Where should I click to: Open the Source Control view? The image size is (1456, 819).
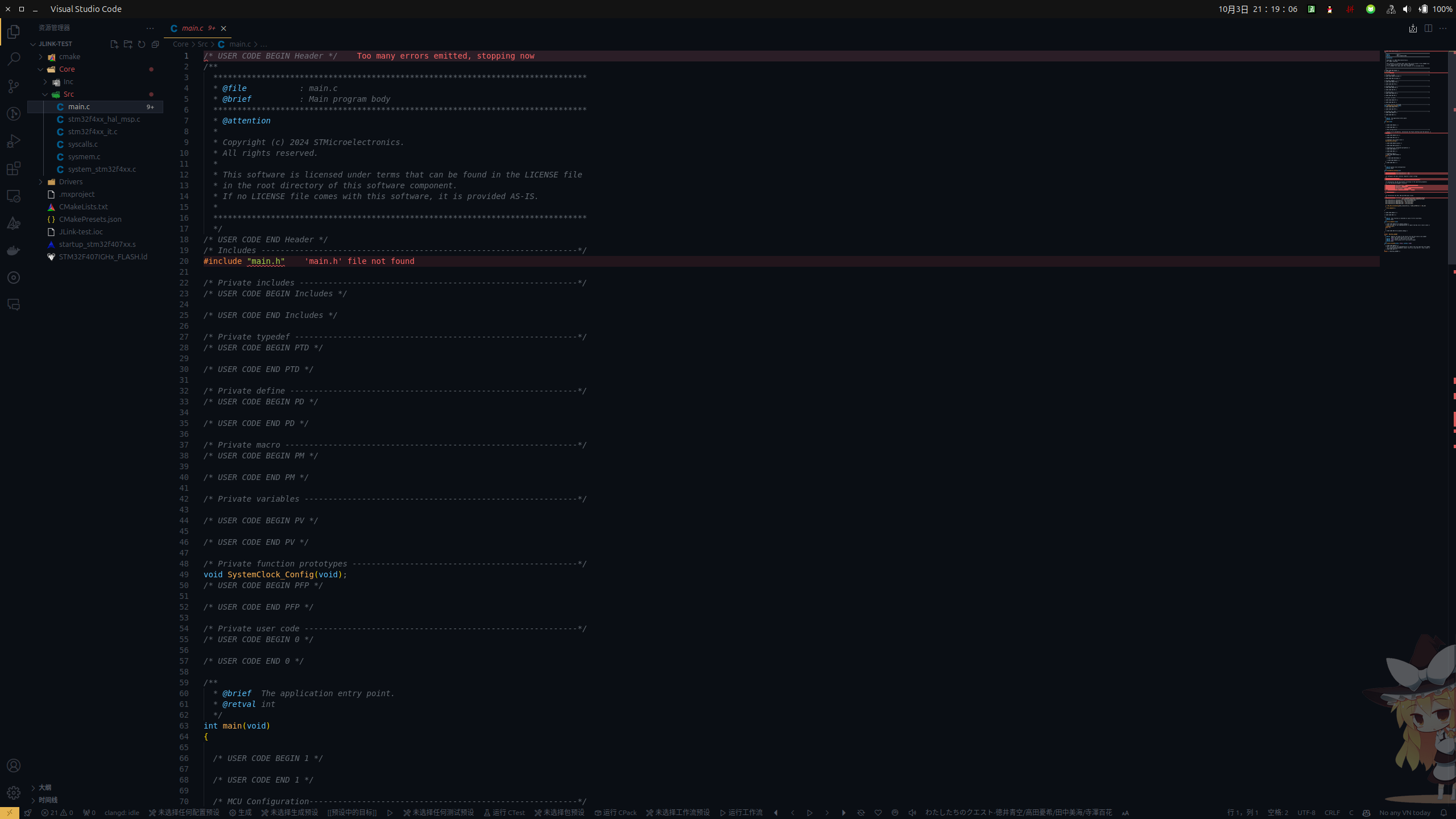14,86
